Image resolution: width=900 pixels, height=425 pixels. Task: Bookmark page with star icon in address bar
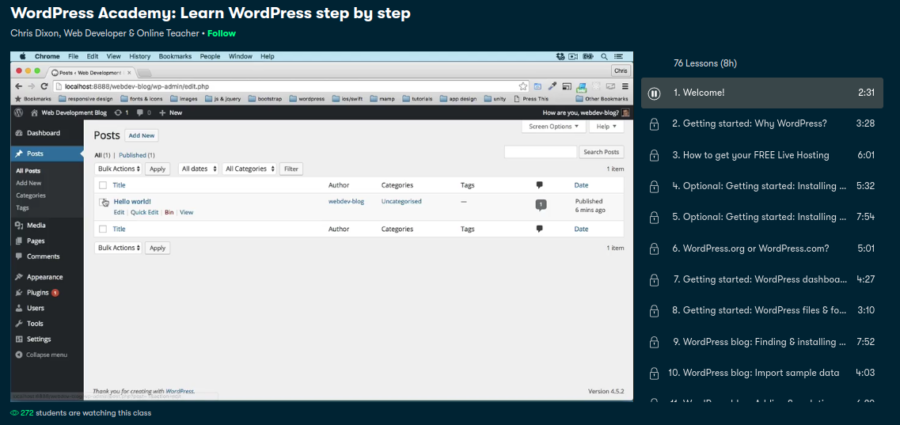coord(523,86)
